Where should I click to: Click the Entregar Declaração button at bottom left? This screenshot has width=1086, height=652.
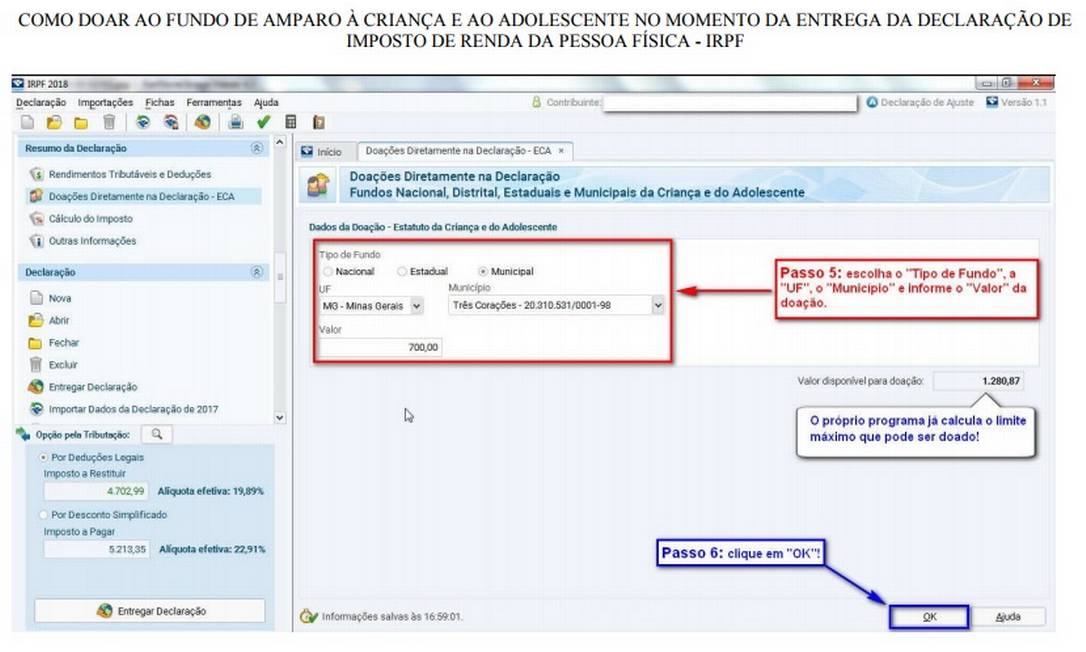tap(150, 611)
